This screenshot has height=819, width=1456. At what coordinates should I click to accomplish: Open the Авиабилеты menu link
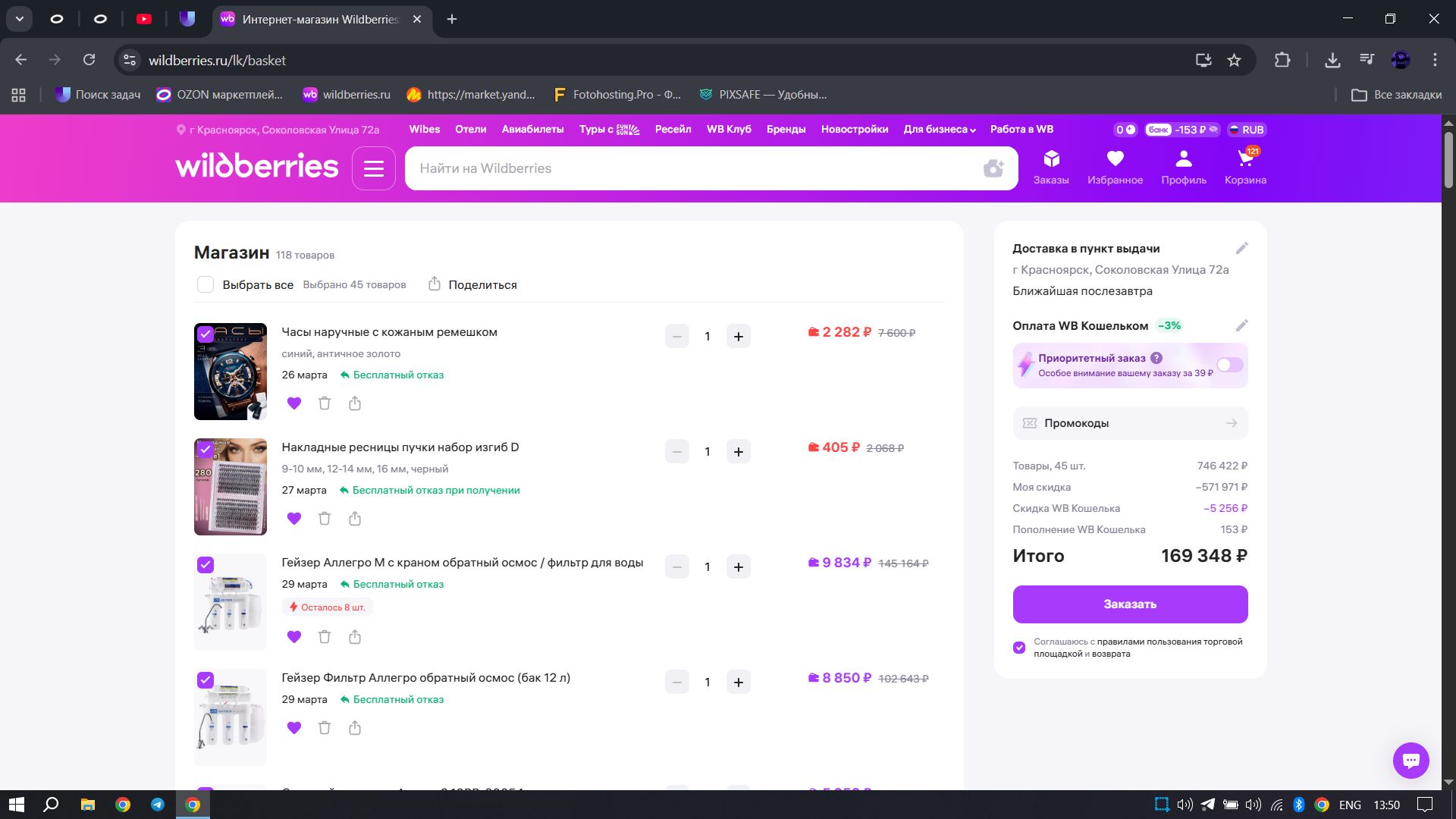[x=532, y=130]
